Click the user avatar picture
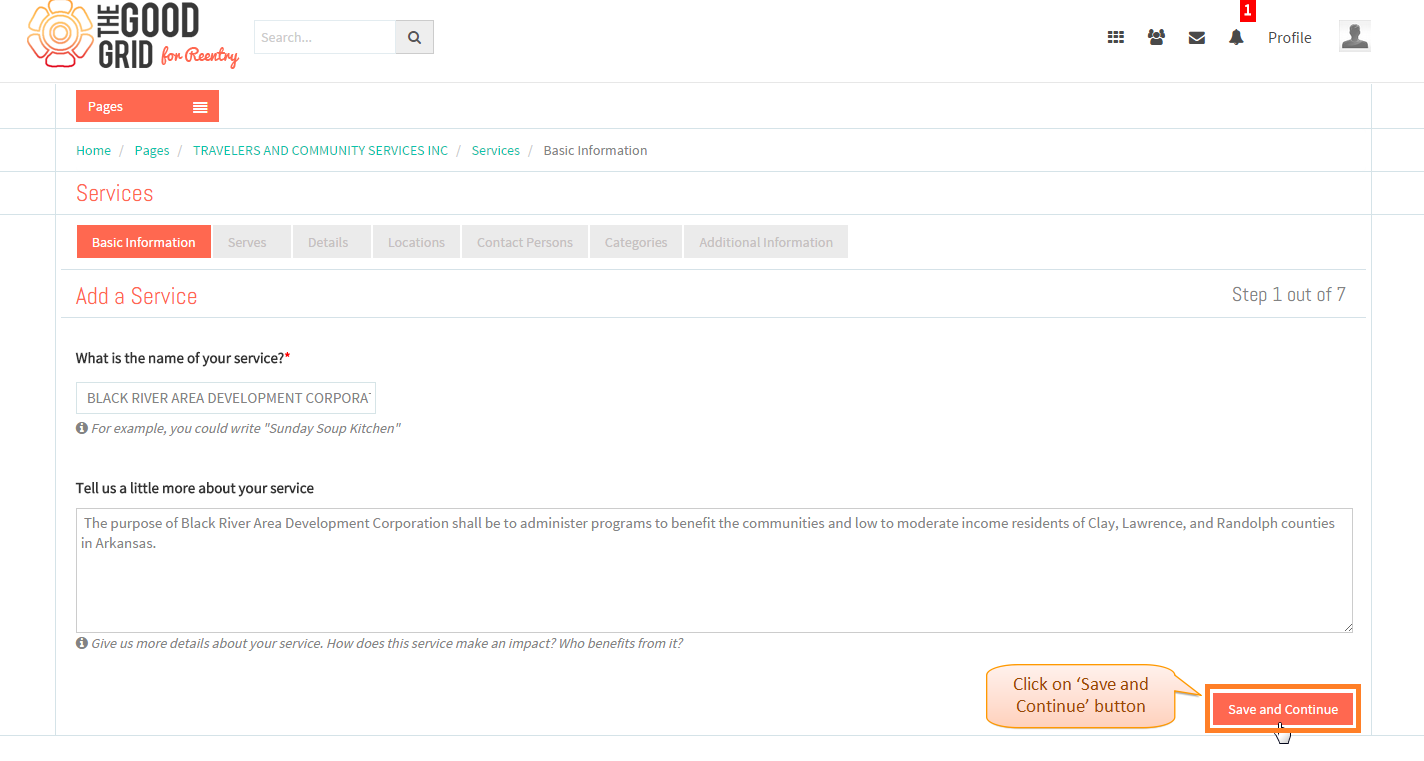 pyautogui.click(x=1354, y=36)
